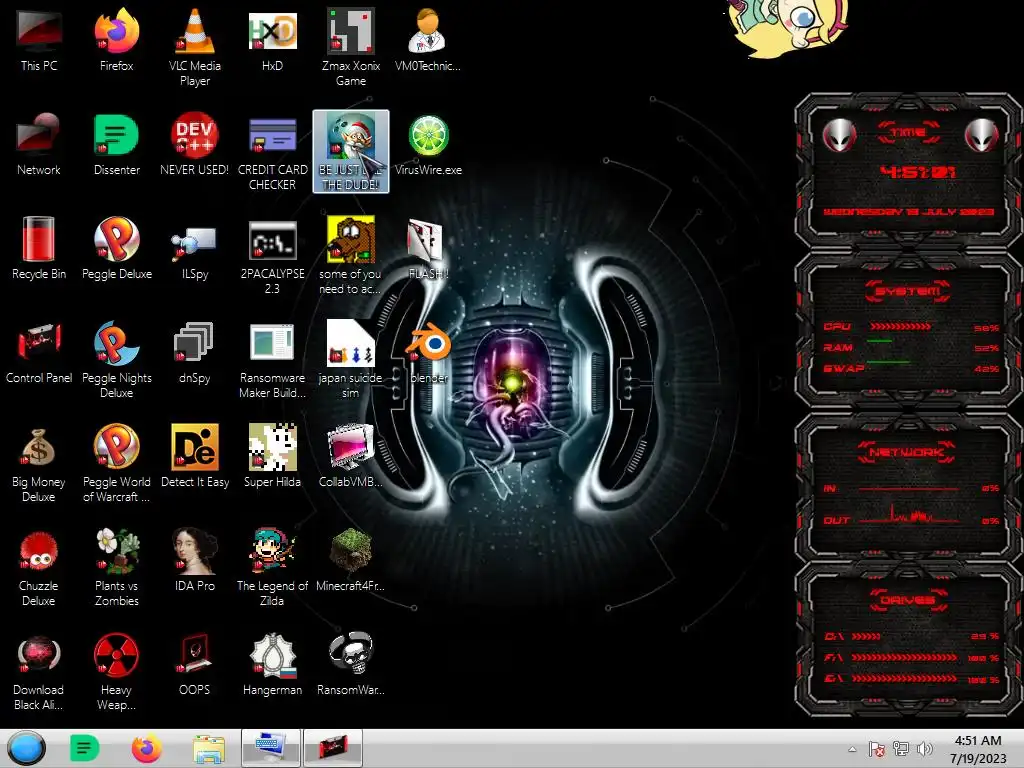
Task: Select the Network desktop icon
Action: [x=39, y=144]
